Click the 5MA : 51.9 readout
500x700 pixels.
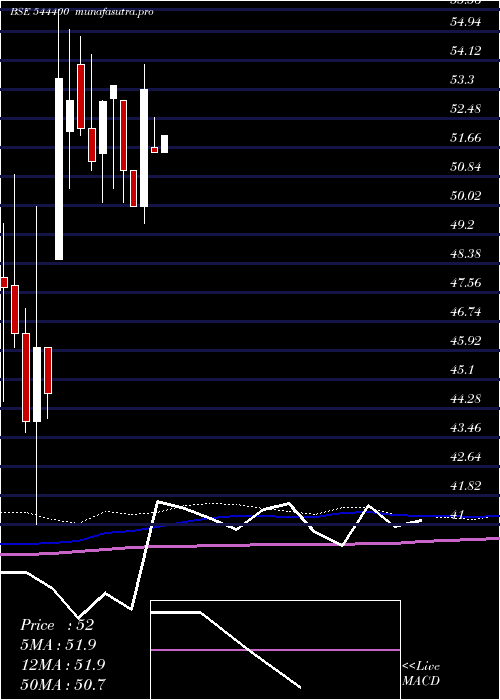pyautogui.click(x=58, y=645)
